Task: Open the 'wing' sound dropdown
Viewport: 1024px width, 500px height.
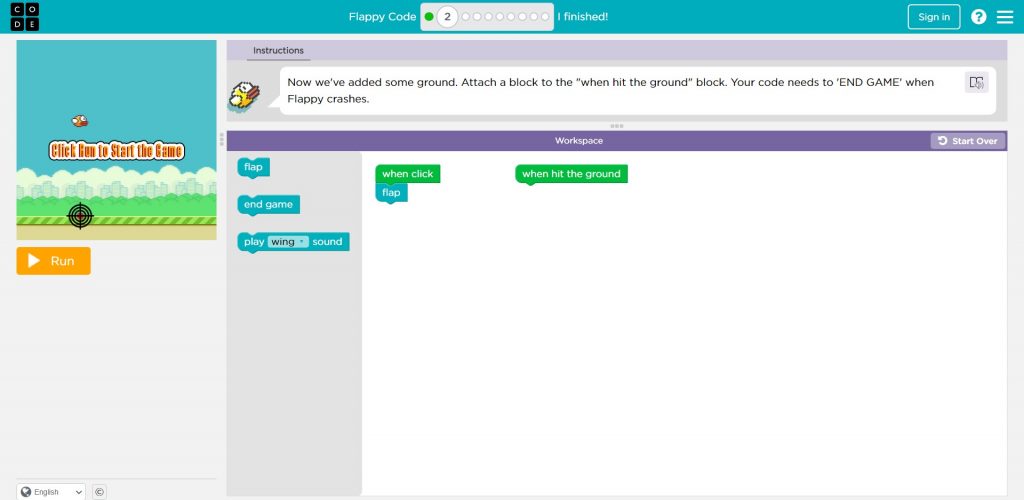Action: click(288, 242)
